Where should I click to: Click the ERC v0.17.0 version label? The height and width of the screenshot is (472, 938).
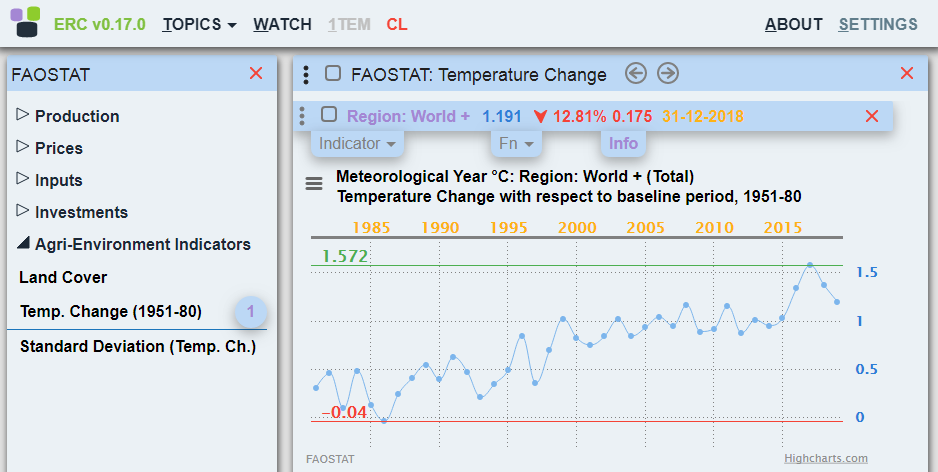click(100, 25)
